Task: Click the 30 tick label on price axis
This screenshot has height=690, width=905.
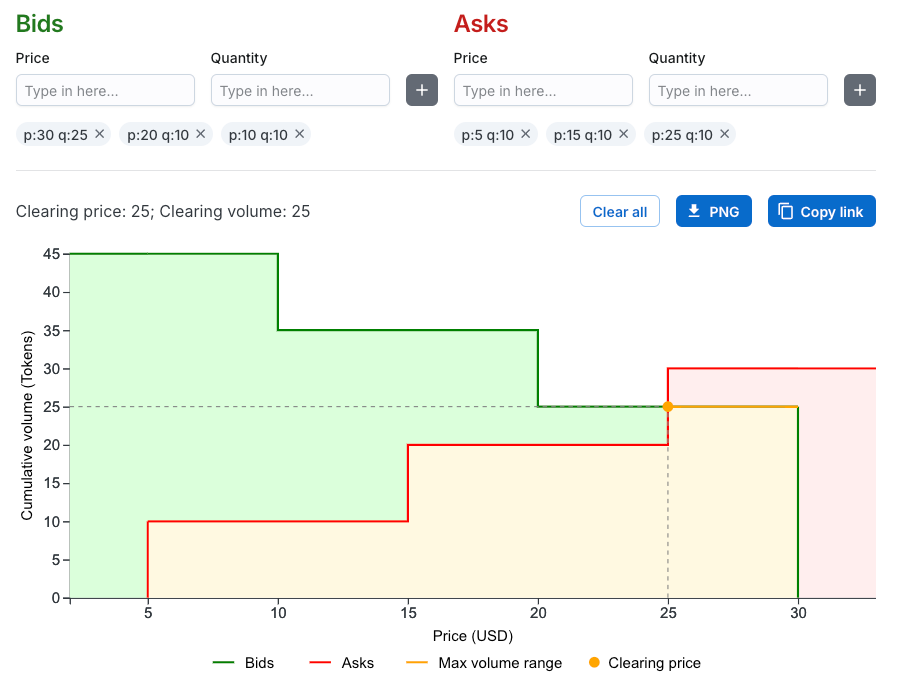Action: tap(798, 613)
